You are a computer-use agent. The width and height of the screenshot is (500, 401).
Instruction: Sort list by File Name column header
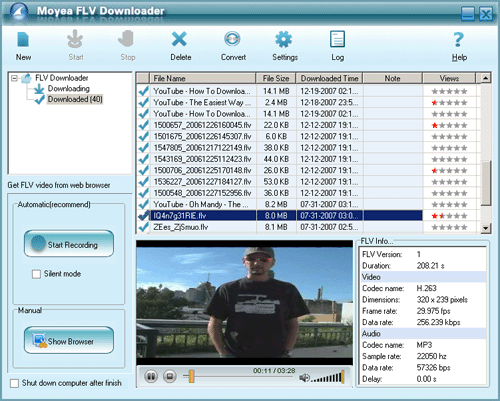[x=203, y=78]
